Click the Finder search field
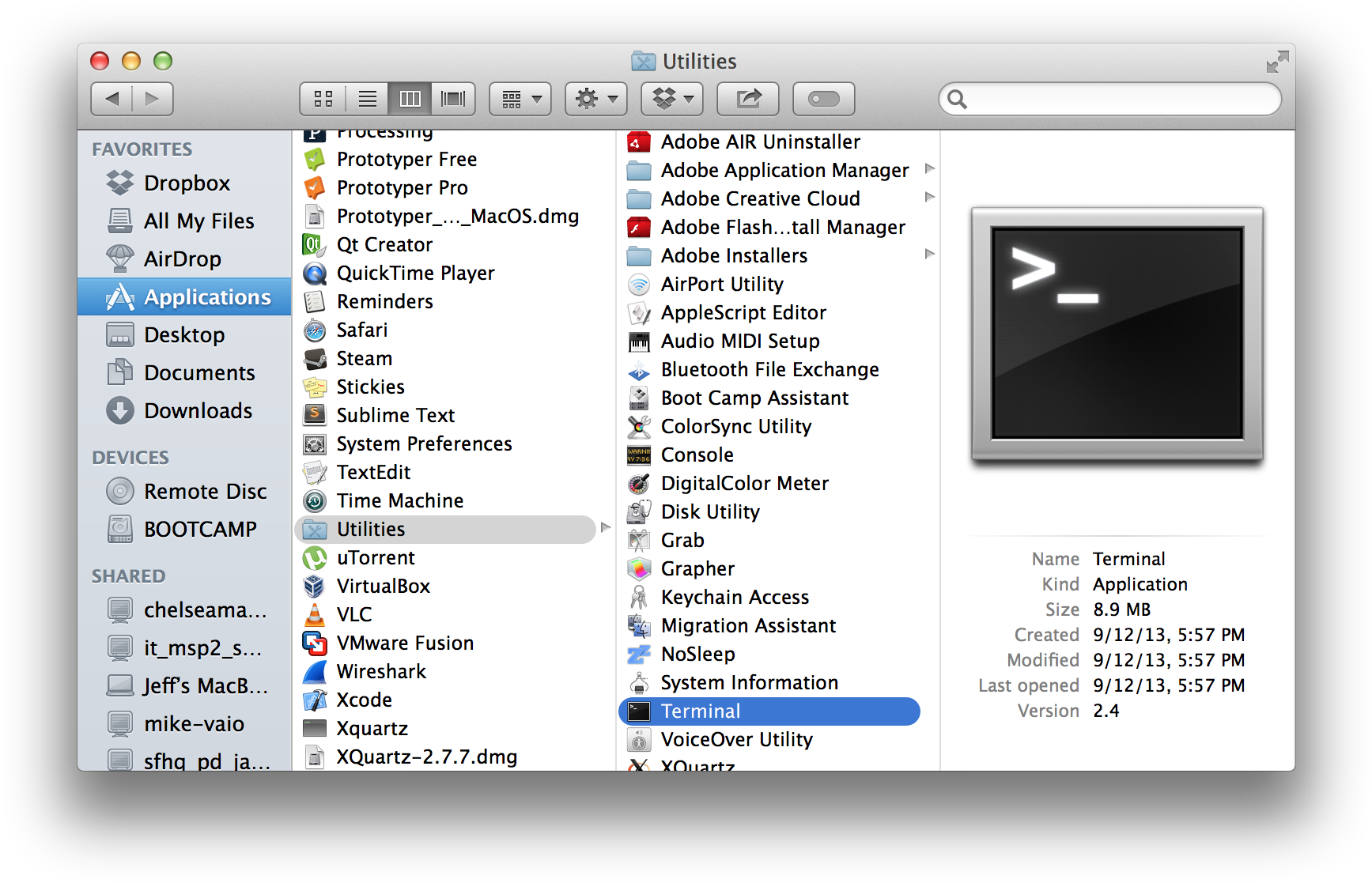Viewport: 1372px width, 883px height. [1110, 99]
